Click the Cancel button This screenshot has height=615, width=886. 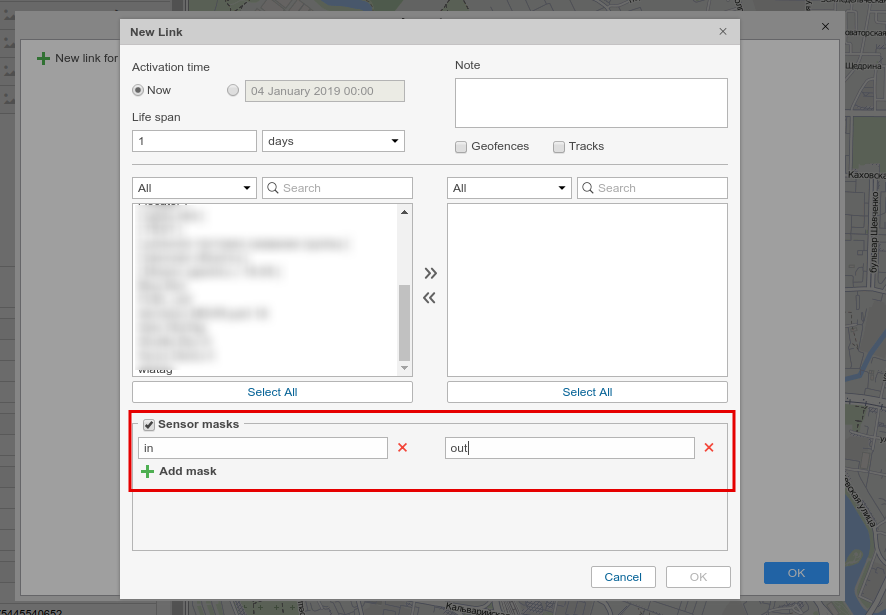pyautogui.click(x=623, y=577)
